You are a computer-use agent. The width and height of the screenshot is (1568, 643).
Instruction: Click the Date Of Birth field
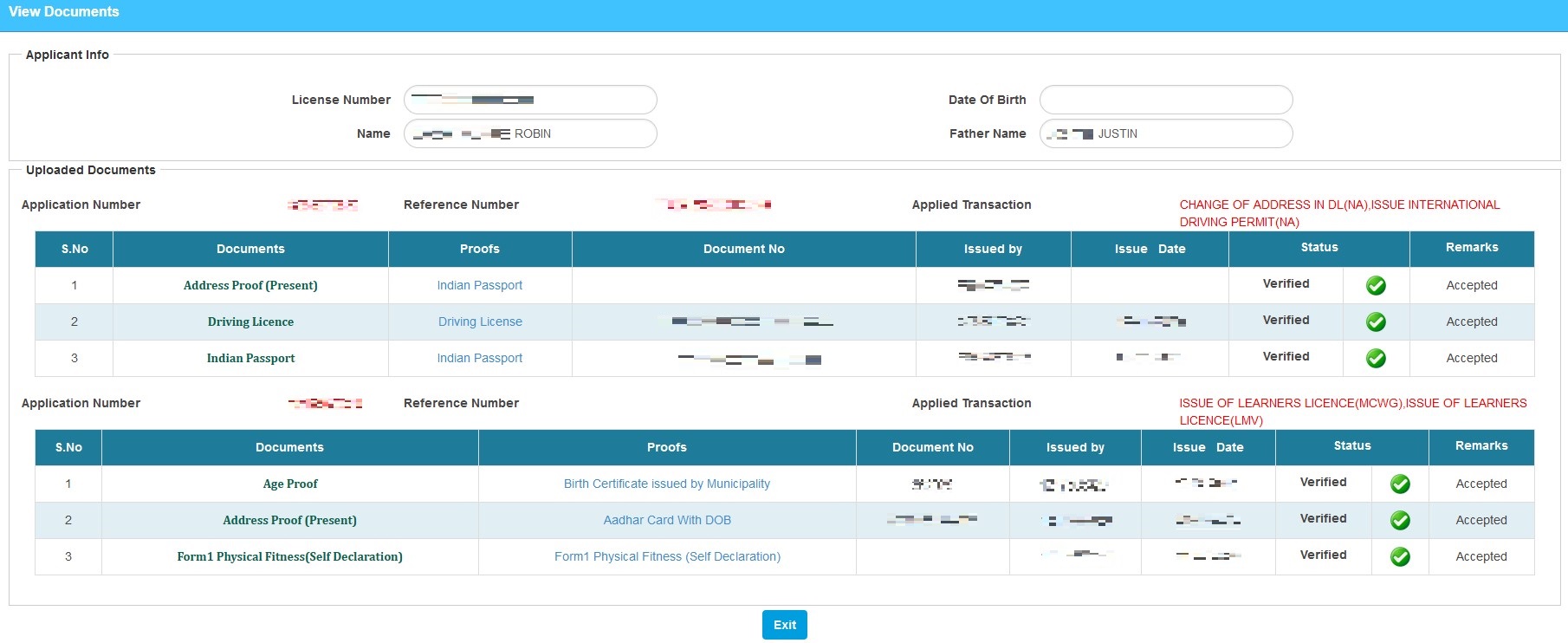(1165, 100)
